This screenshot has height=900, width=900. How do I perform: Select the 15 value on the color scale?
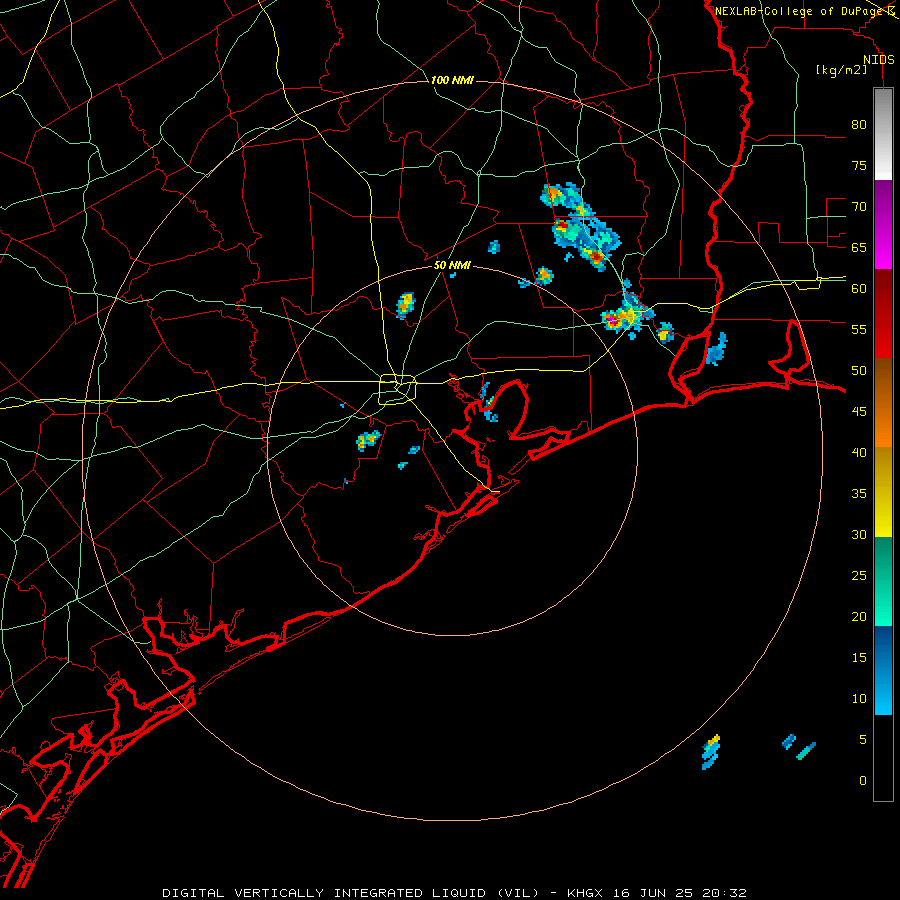pos(859,658)
